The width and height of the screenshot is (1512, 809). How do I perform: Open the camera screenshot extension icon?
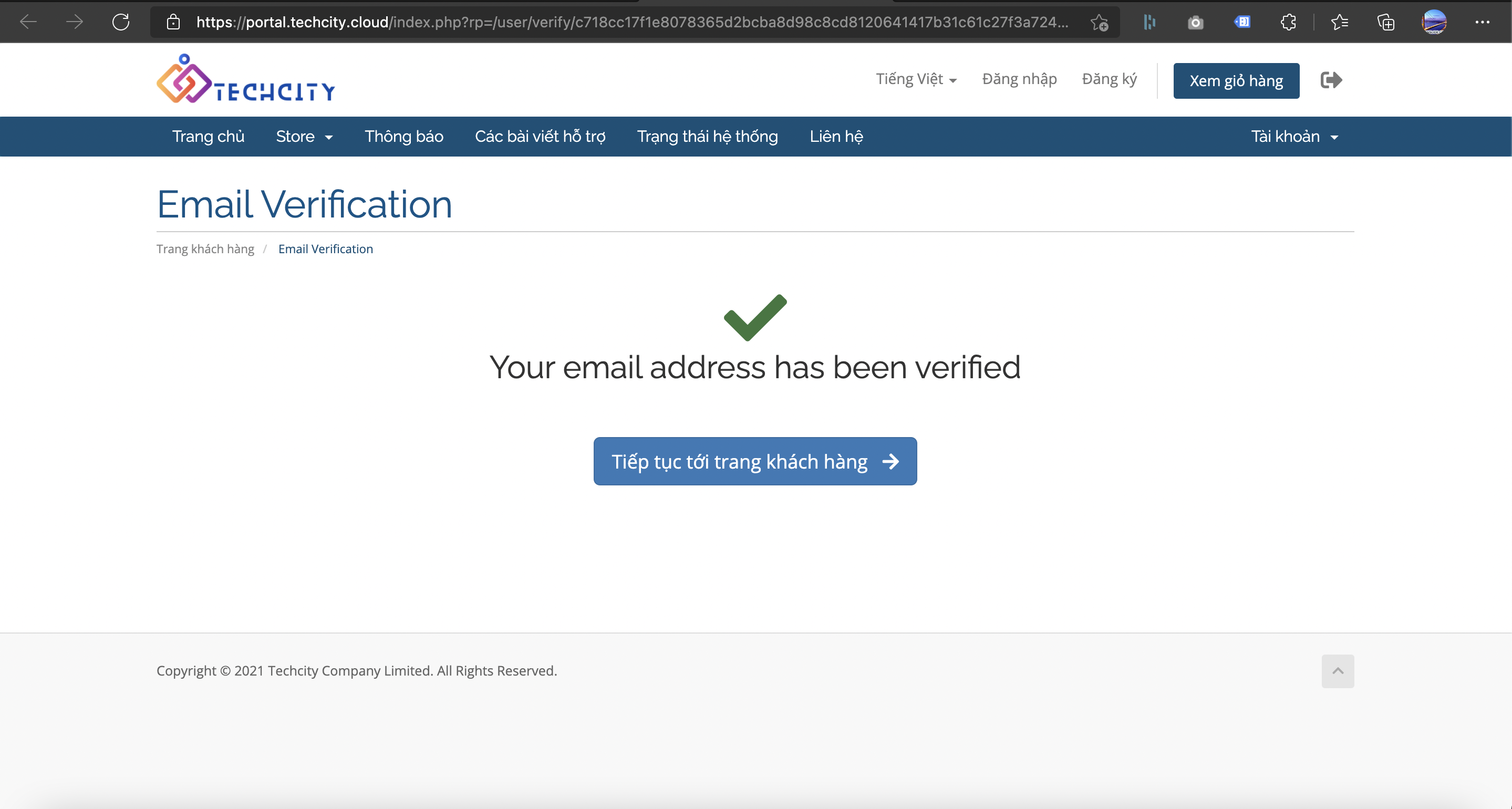[x=1196, y=23]
